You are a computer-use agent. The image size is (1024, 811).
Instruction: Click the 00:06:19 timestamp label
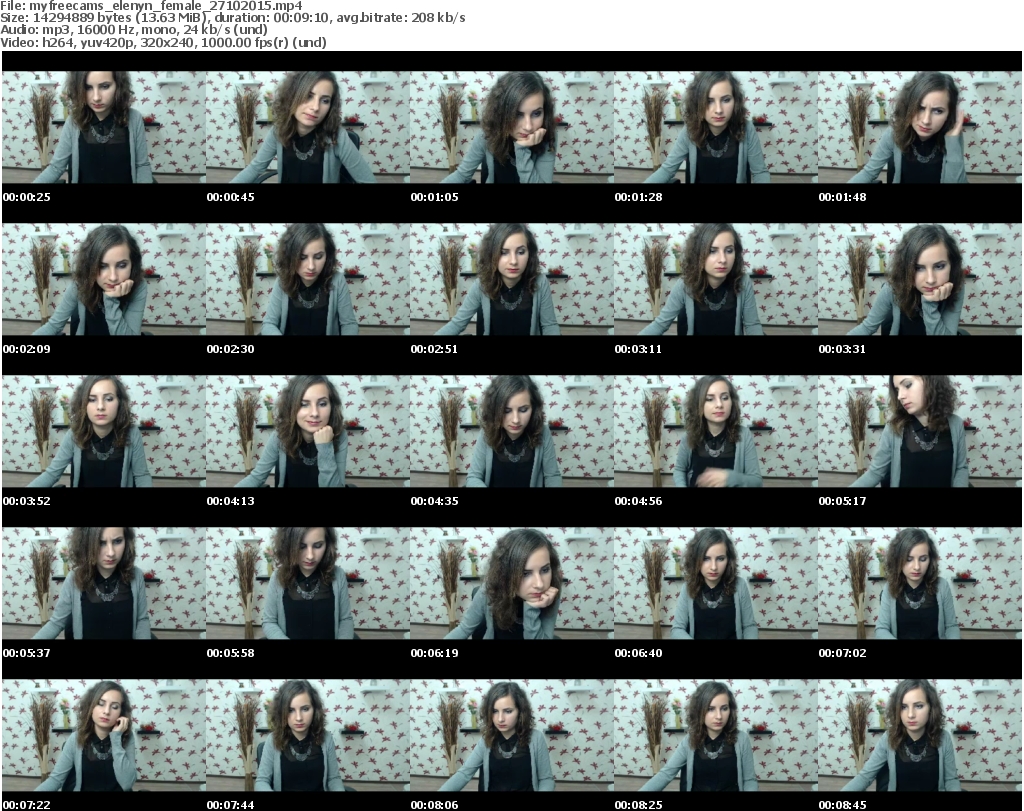[x=434, y=653]
